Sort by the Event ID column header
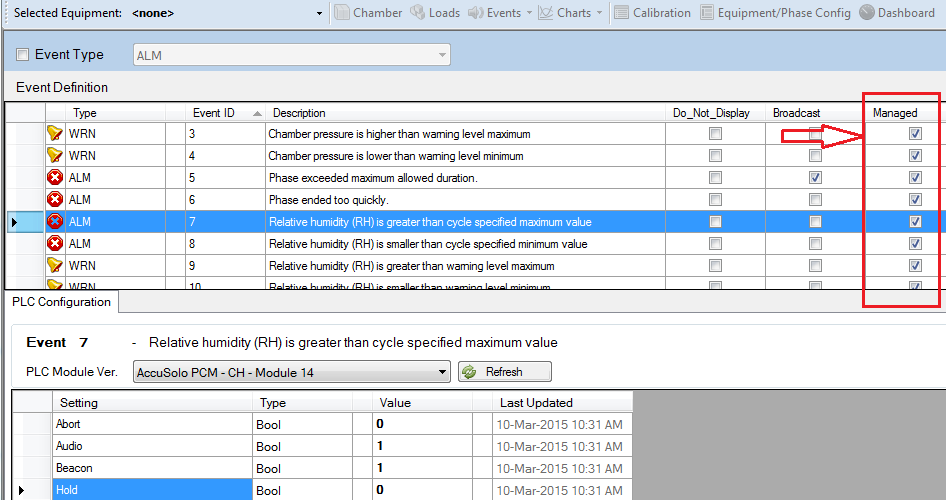Screen dimensions: 946x500 click(227, 113)
